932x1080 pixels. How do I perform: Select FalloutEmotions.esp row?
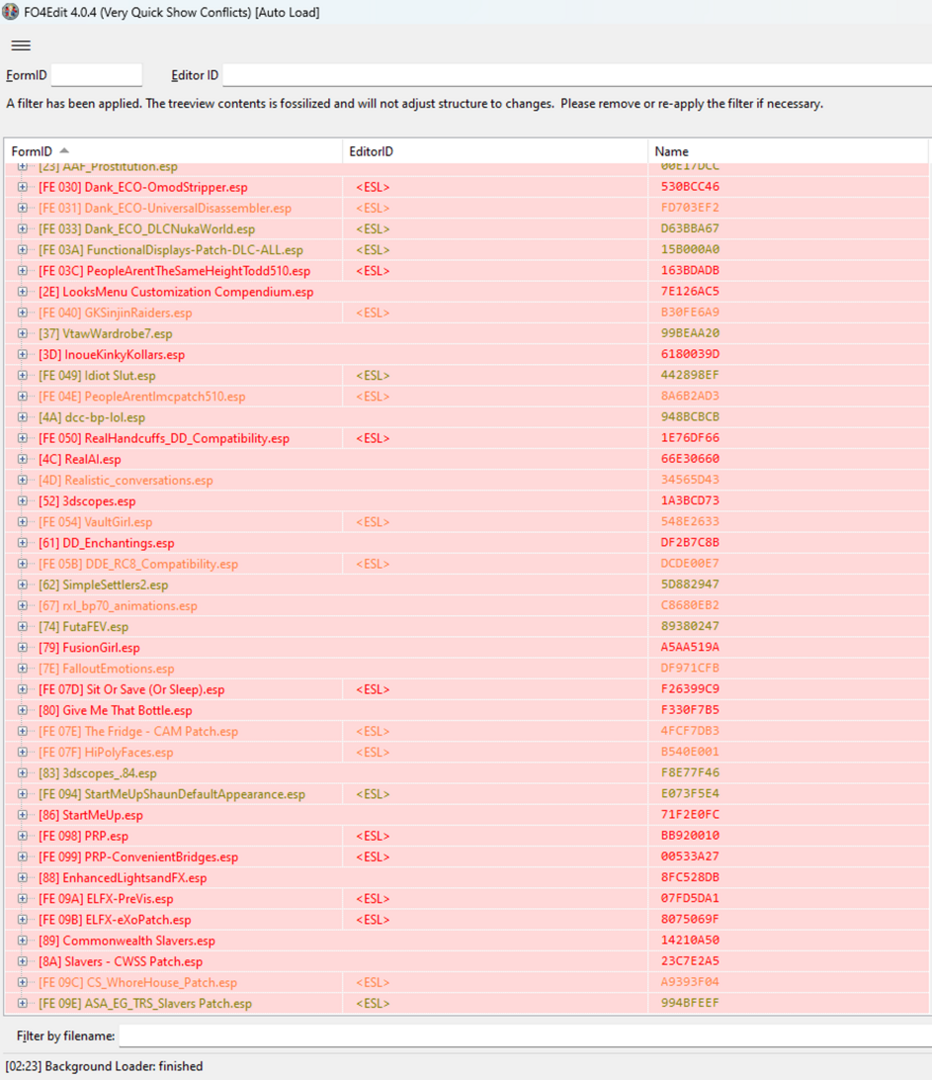point(466,668)
